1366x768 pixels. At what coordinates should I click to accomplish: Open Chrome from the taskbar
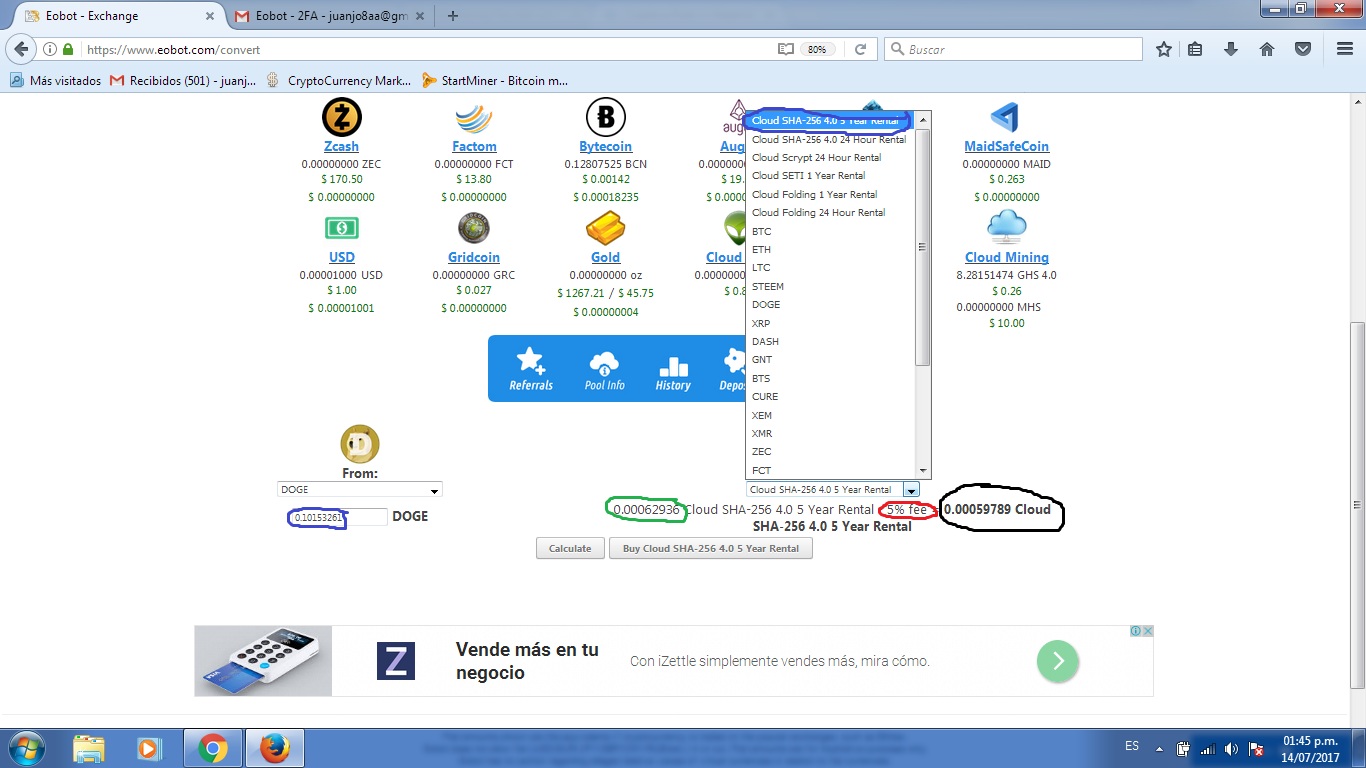[211, 748]
